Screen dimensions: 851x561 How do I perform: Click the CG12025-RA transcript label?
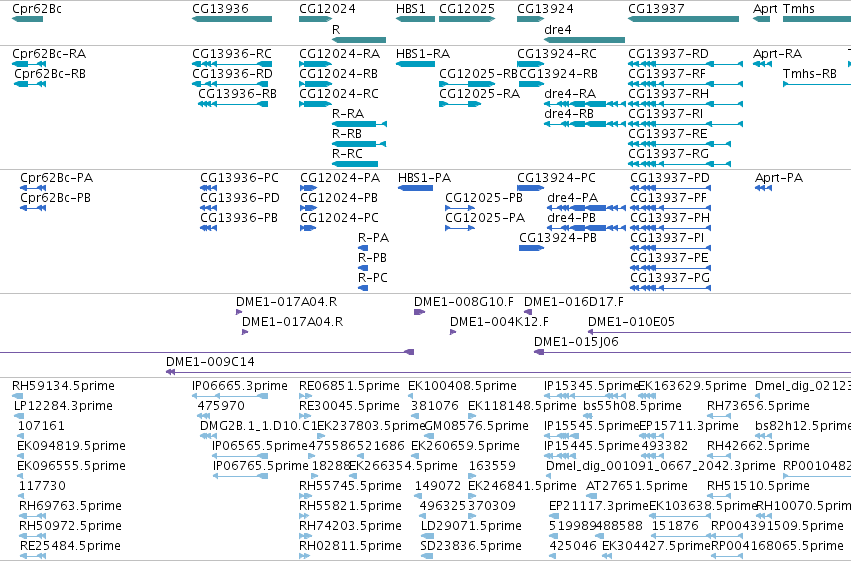point(479,94)
